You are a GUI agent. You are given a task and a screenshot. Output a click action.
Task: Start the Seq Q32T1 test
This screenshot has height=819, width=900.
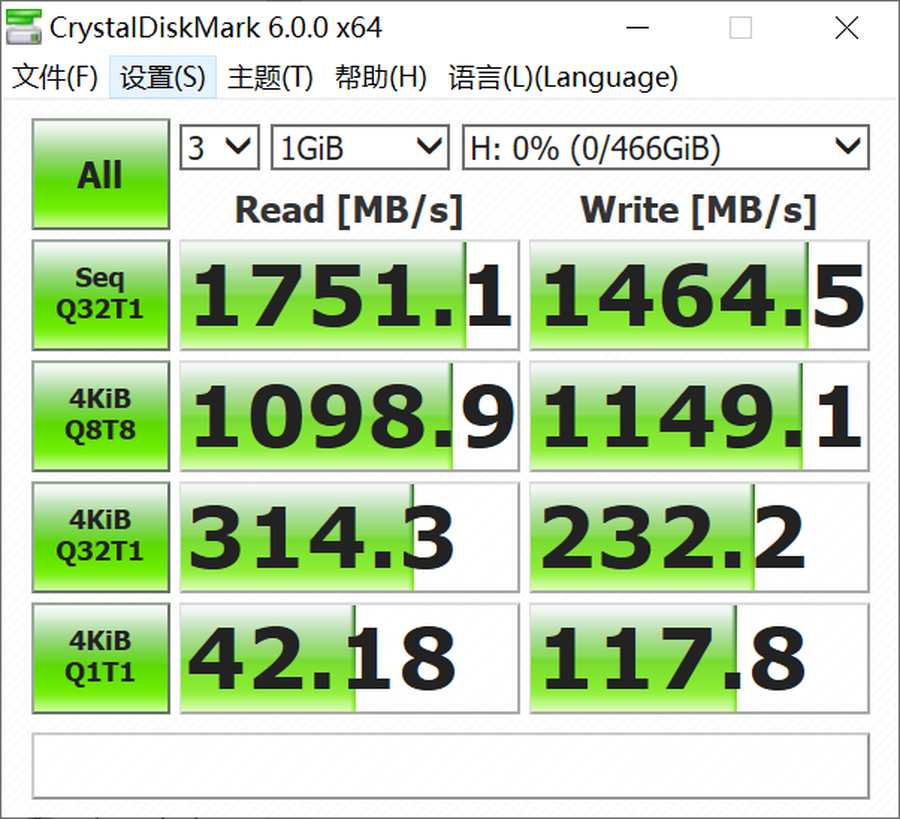coord(100,295)
